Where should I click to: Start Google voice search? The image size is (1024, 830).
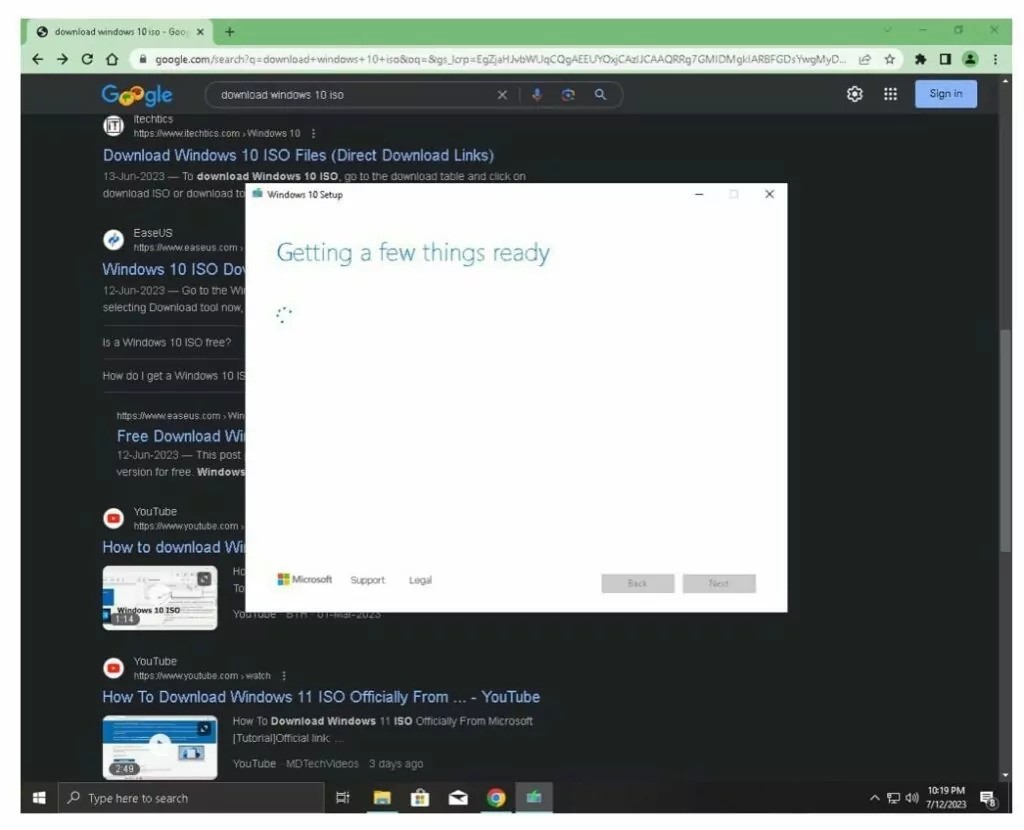pyautogui.click(x=537, y=95)
